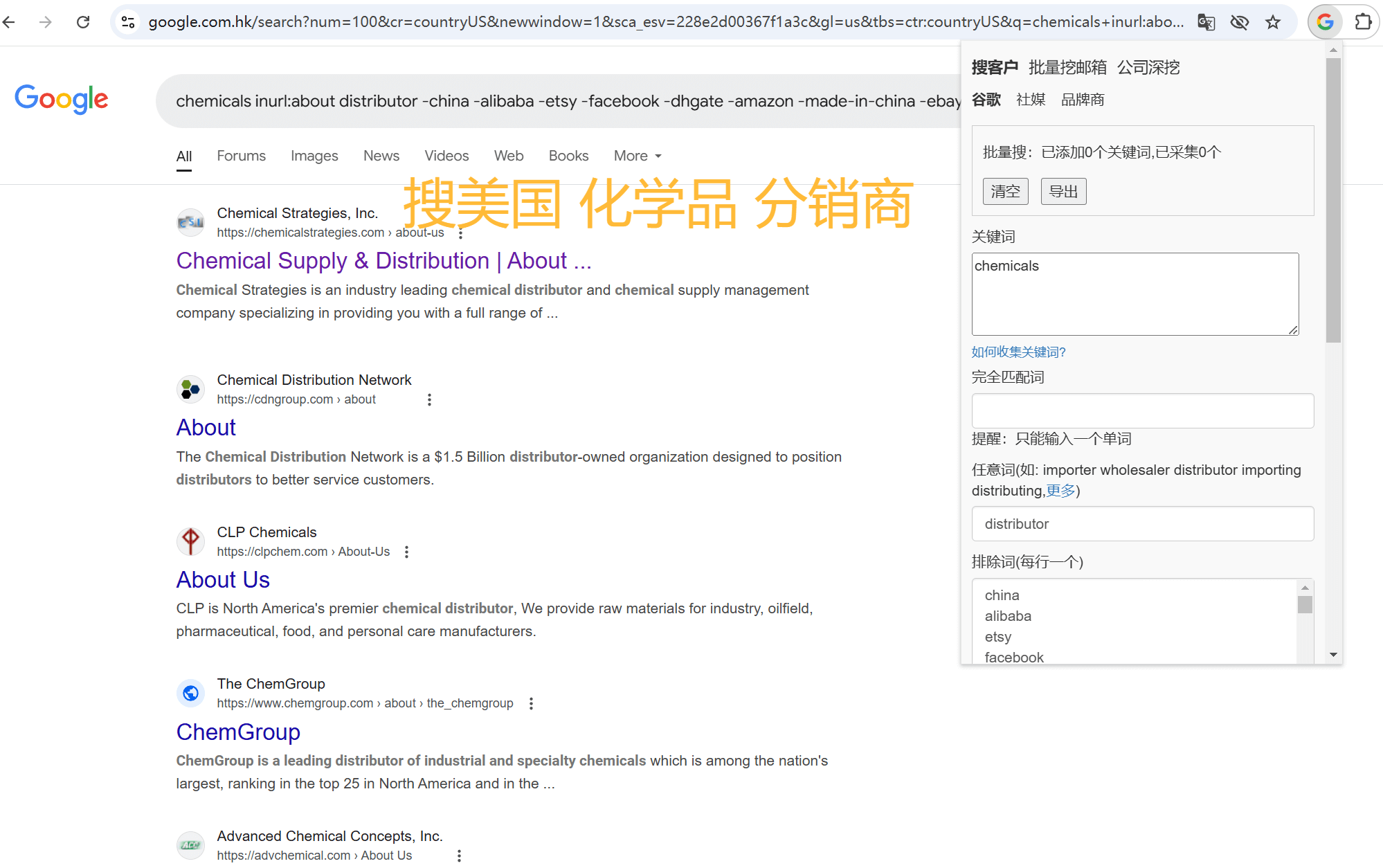Click the Google search query box
The image size is (1383, 868).
click(x=558, y=101)
